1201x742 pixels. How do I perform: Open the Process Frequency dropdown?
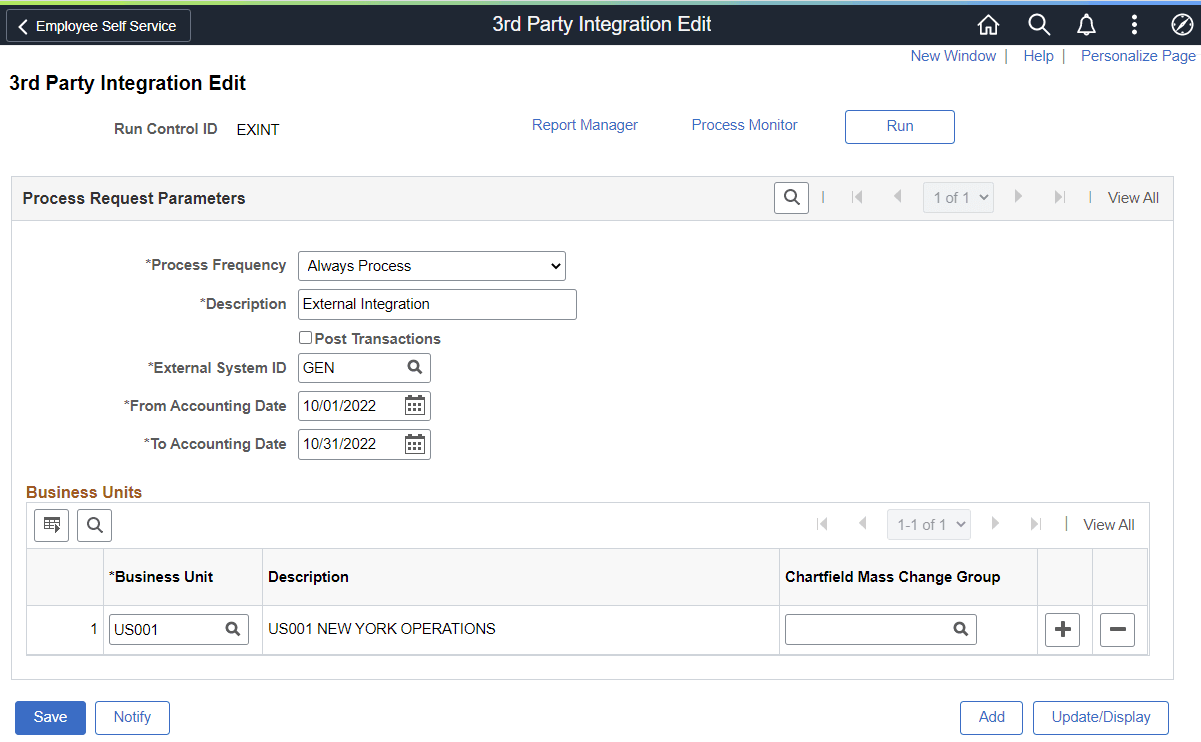click(431, 265)
